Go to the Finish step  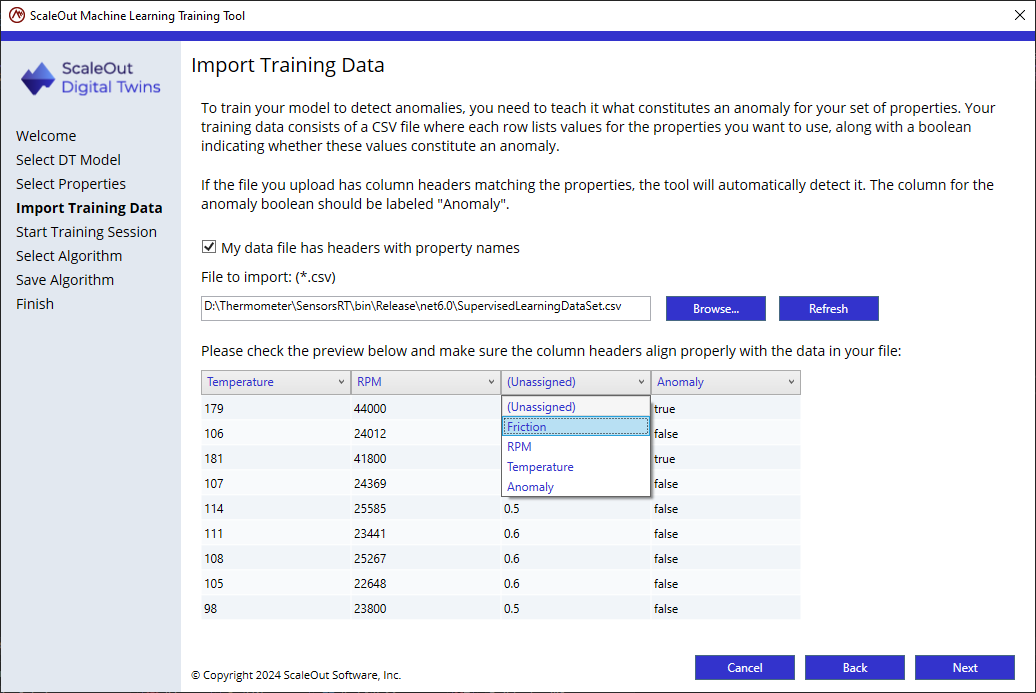pyautogui.click(x=35, y=304)
